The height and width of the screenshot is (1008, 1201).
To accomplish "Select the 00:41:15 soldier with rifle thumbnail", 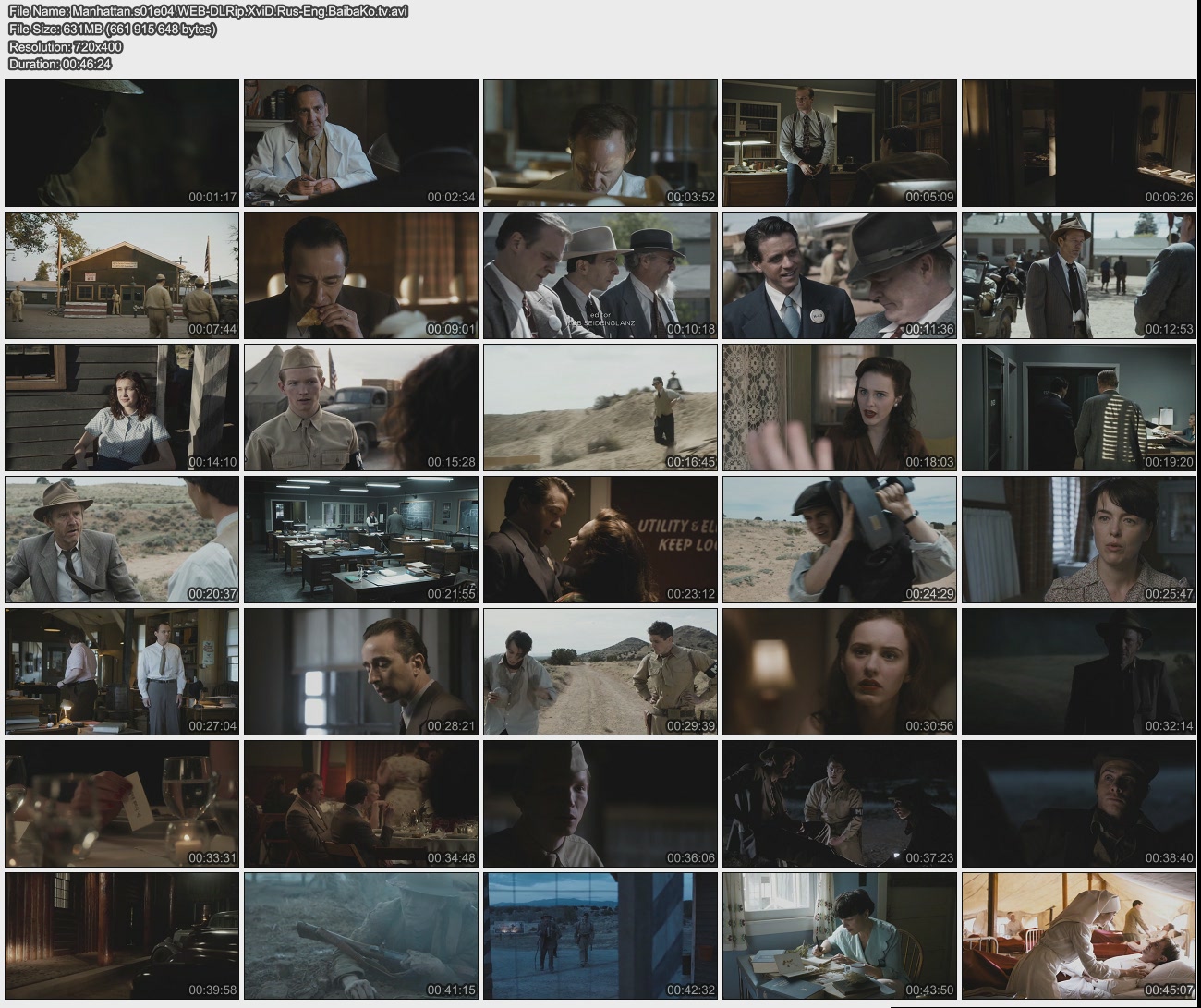I will point(361,936).
